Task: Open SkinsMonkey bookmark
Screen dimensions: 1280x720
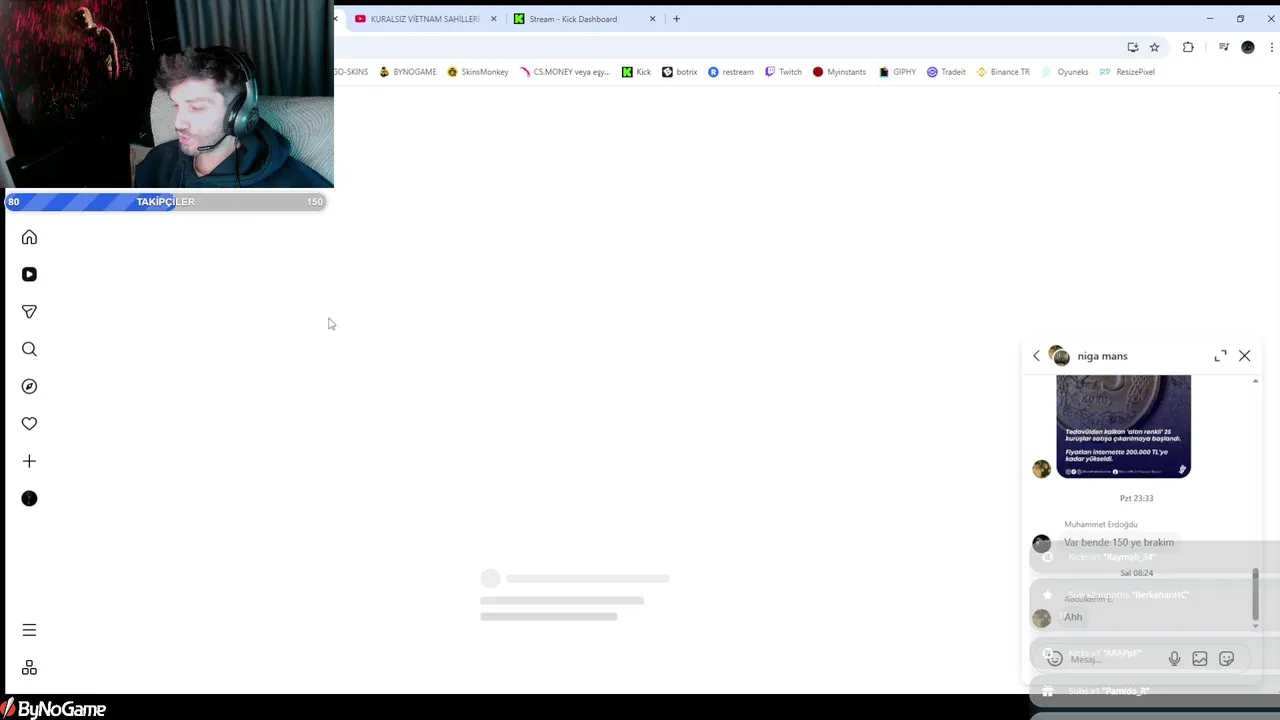Action: [x=478, y=72]
